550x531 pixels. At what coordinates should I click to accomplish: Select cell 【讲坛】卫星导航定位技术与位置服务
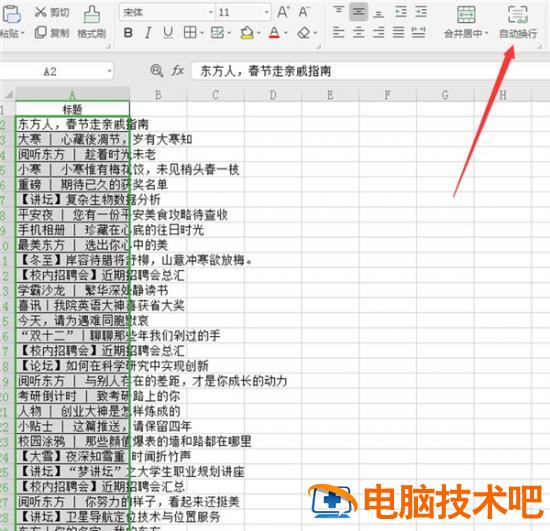point(72,517)
